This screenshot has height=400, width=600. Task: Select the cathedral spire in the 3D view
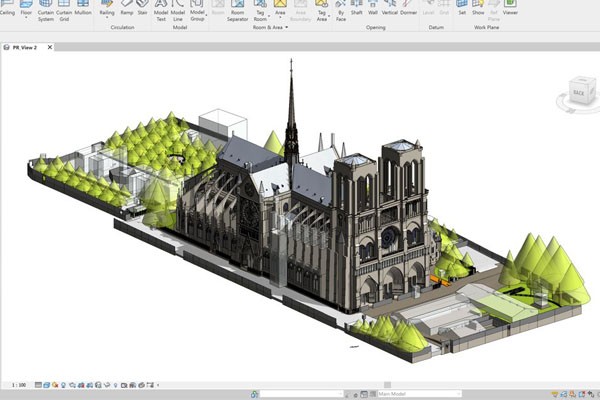(x=291, y=115)
